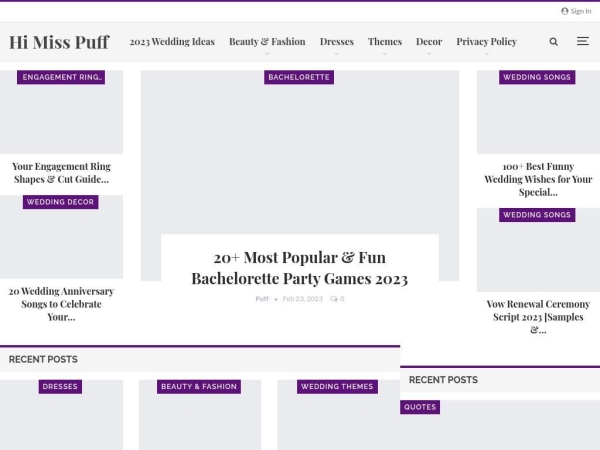
Task: Click the QUOTES category tag
Action: click(420, 407)
